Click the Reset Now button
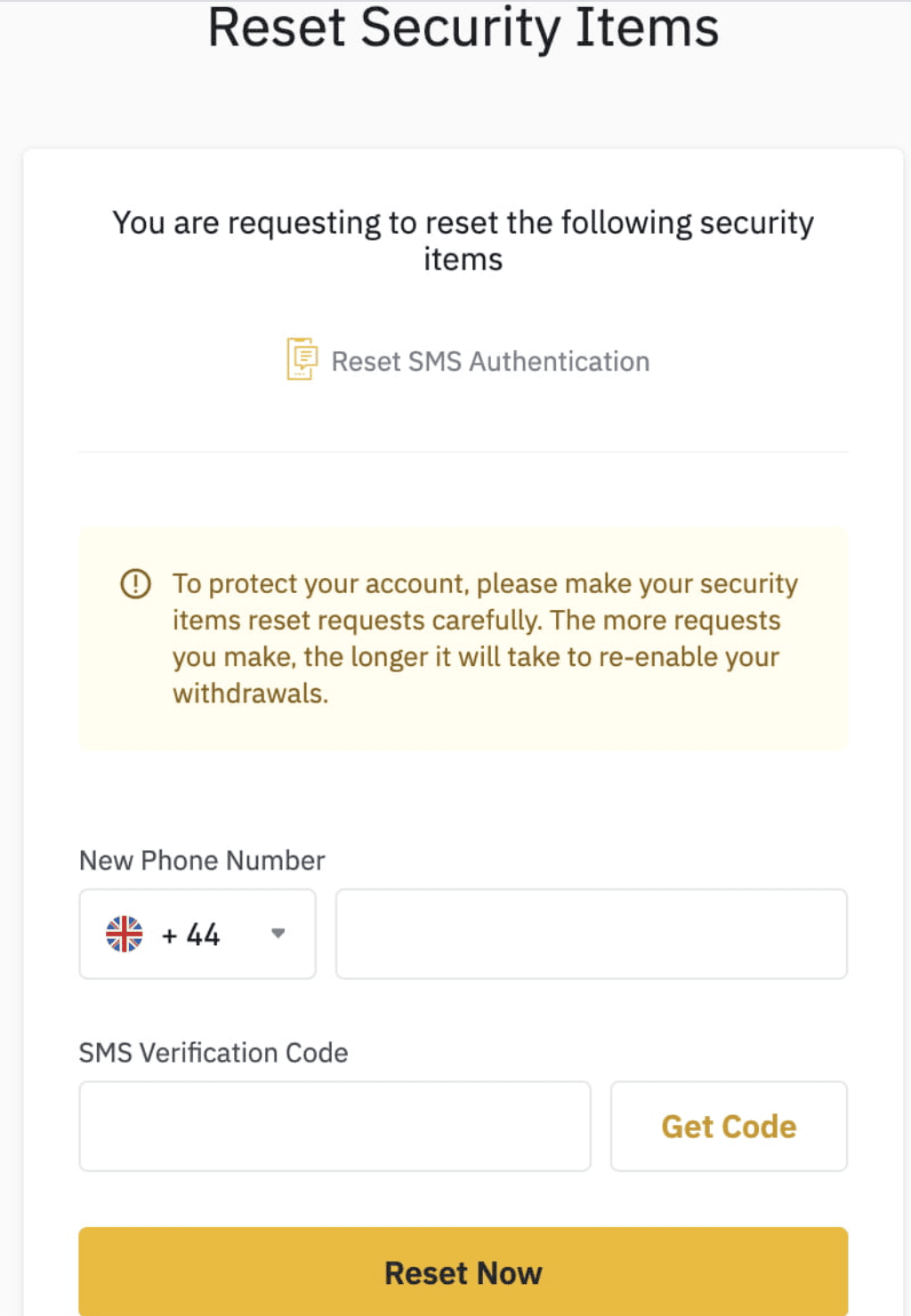Image resolution: width=911 pixels, height=1316 pixels. tap(464, 1272)
